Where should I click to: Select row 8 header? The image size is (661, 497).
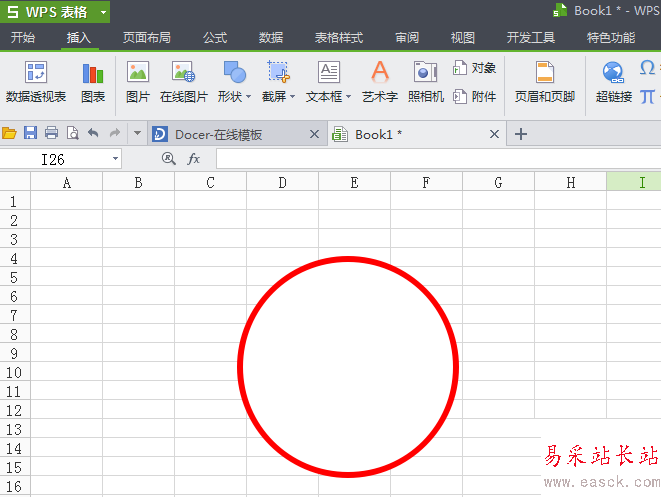(x=14, y=334)
